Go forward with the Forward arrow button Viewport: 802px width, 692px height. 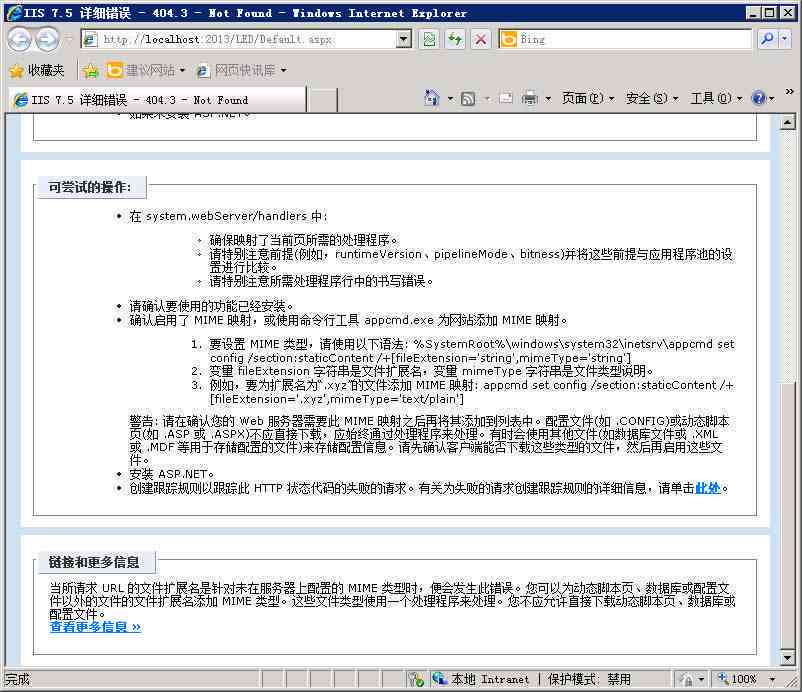48,39
